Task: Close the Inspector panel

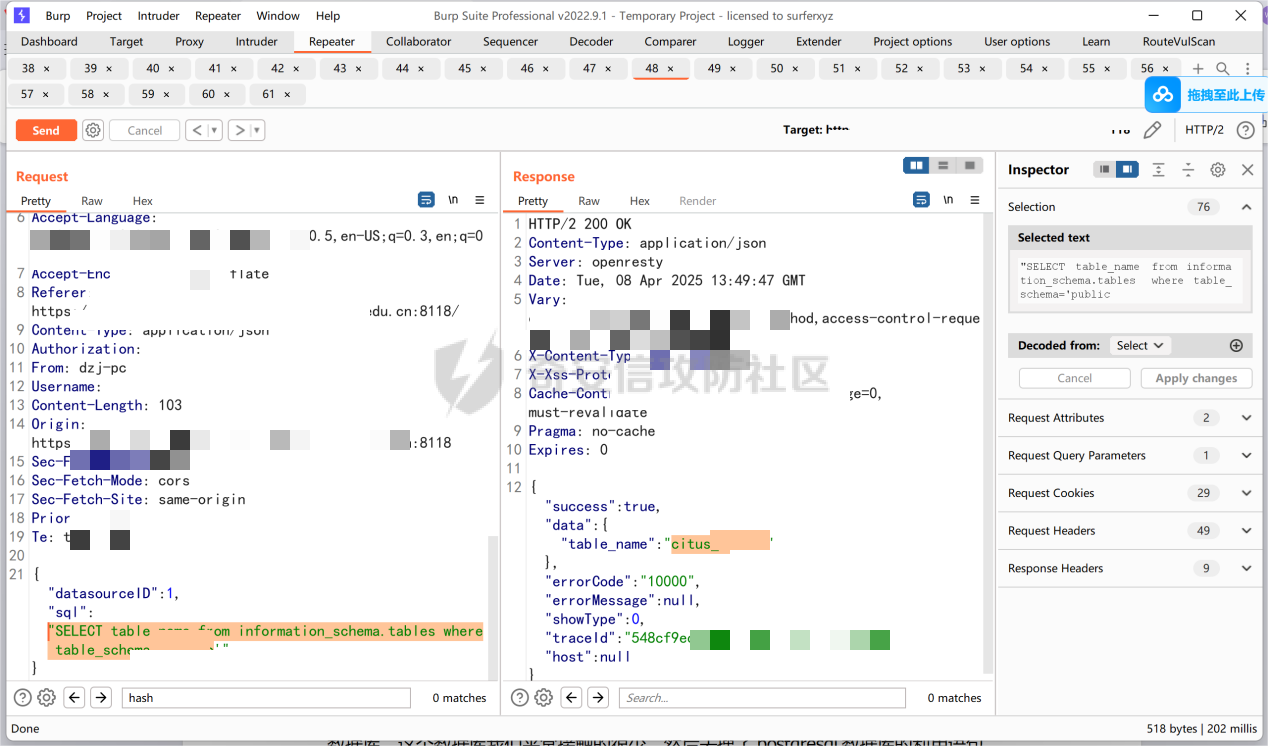Action: [1247, 170]
